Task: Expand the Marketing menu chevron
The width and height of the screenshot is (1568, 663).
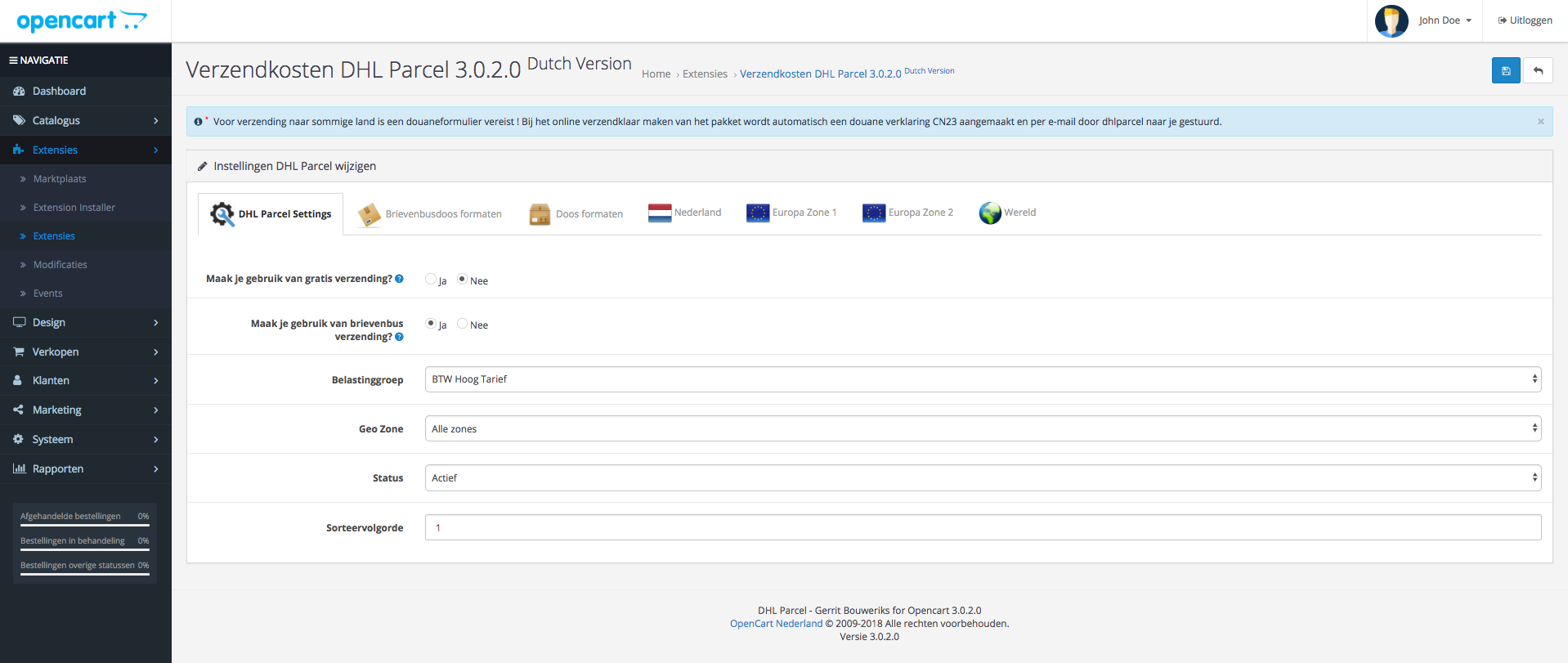Action: tap(156, 410)
